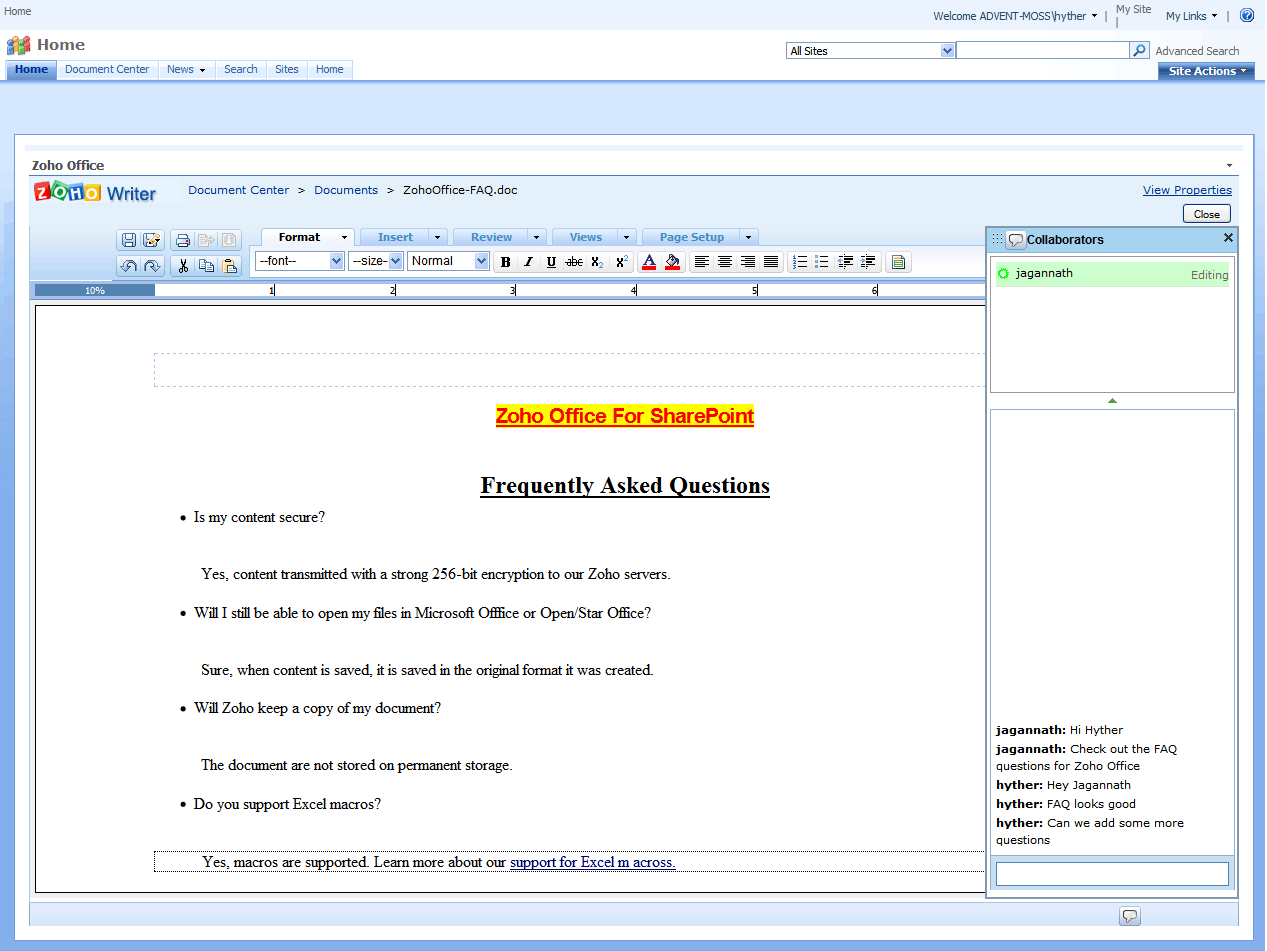Align text to center
Screen dimensions: 1267x951
(x=725, y=262)
